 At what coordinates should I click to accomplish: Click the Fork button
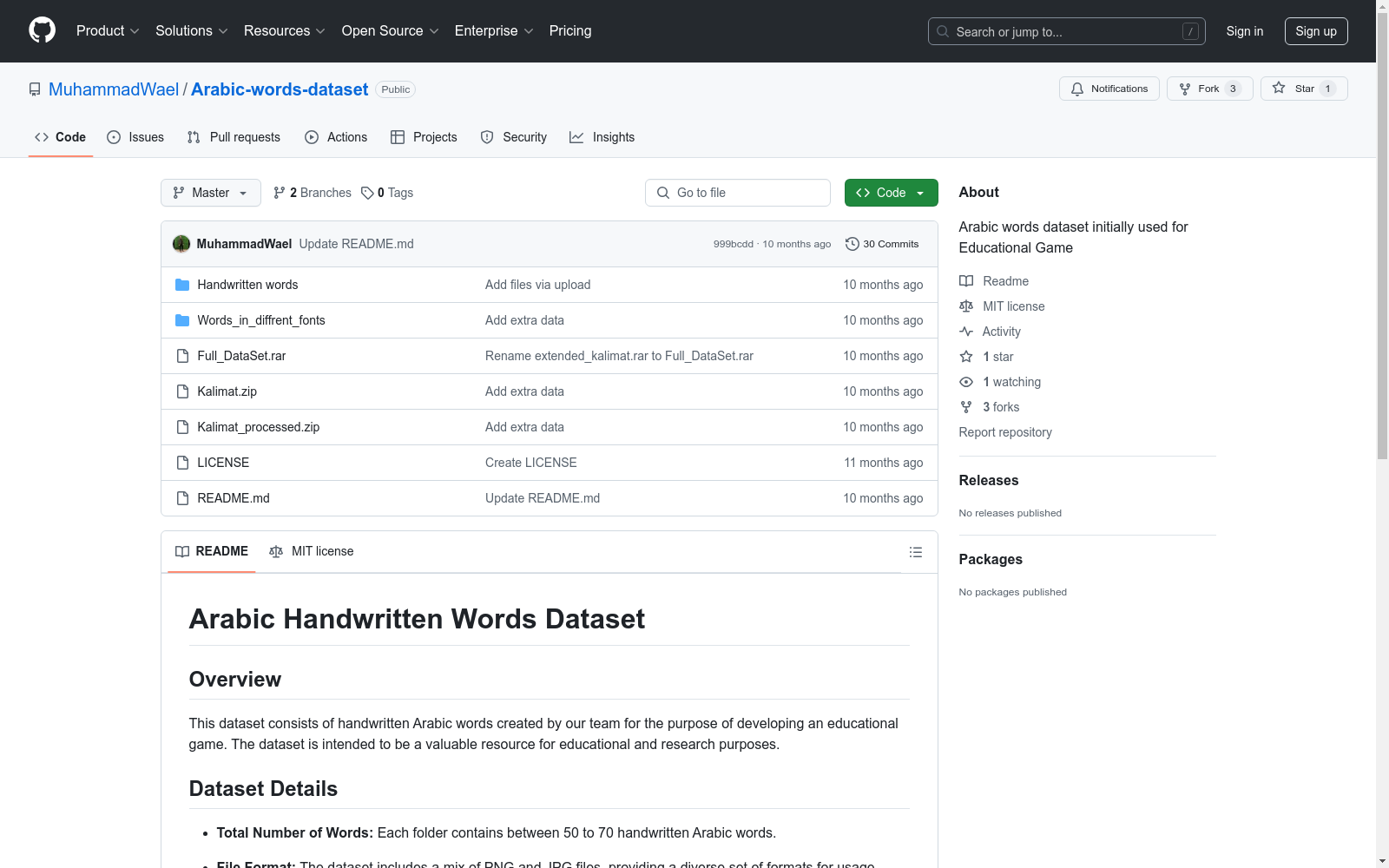1210,89
